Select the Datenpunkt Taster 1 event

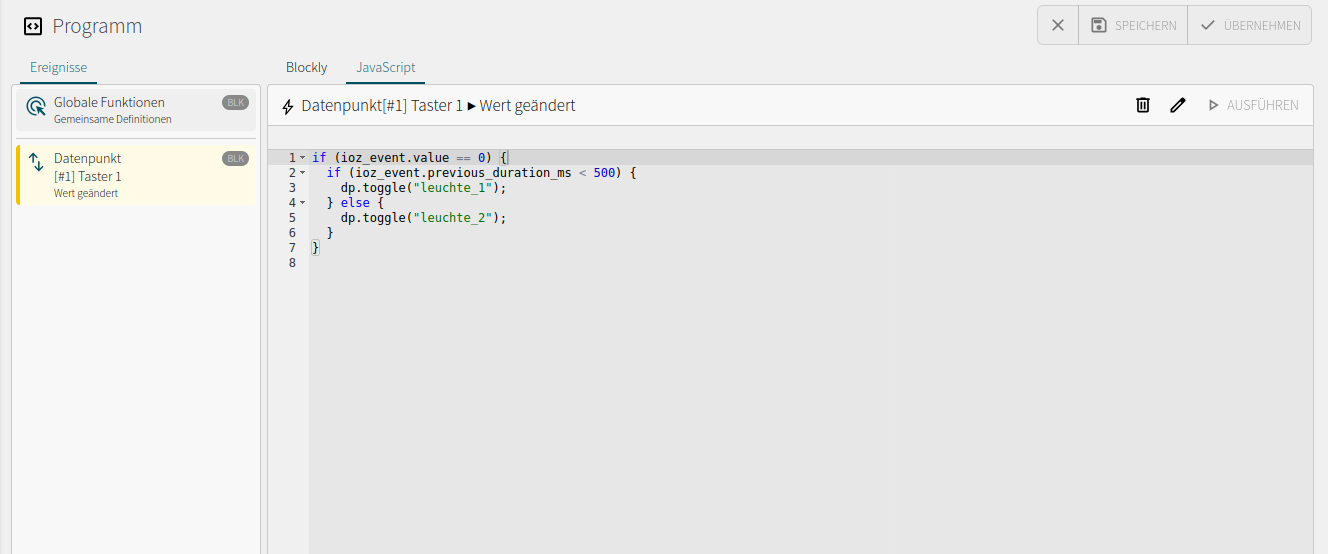(x=136, y=175)
